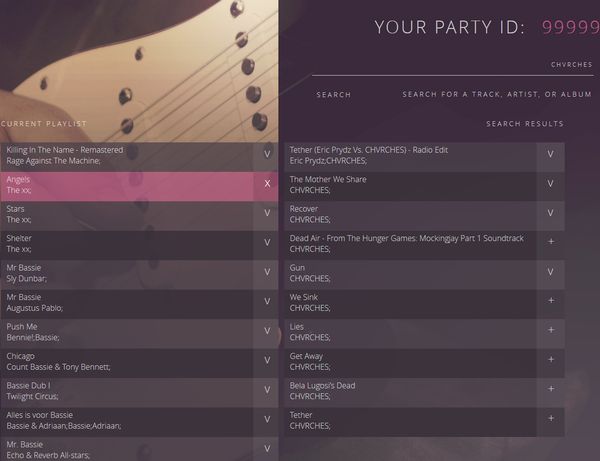Screen dimensions: 600x461
Task: Select 'Killing In The Name - Remastered' title
Action: coord(65,150)
